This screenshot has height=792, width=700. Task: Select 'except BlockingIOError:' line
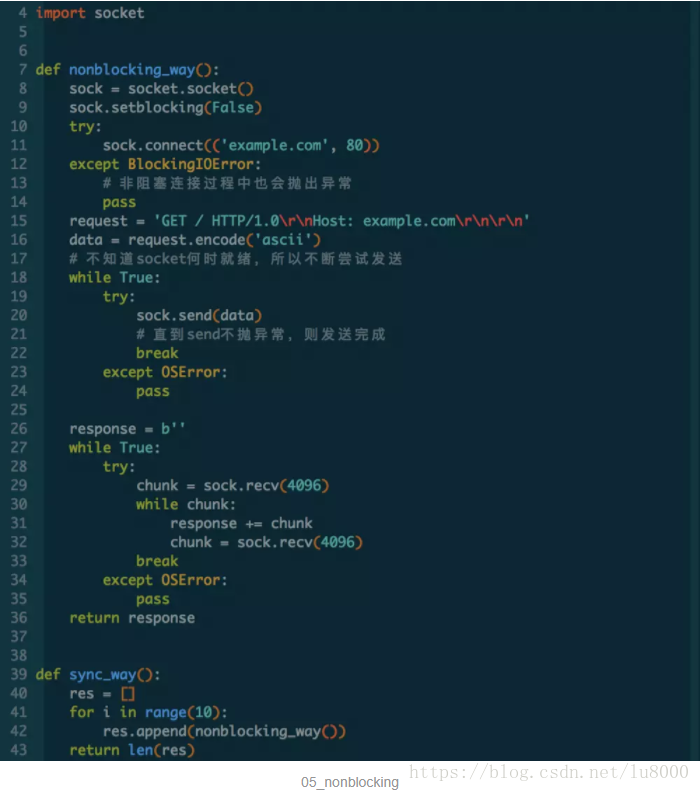tap(165, 164)
